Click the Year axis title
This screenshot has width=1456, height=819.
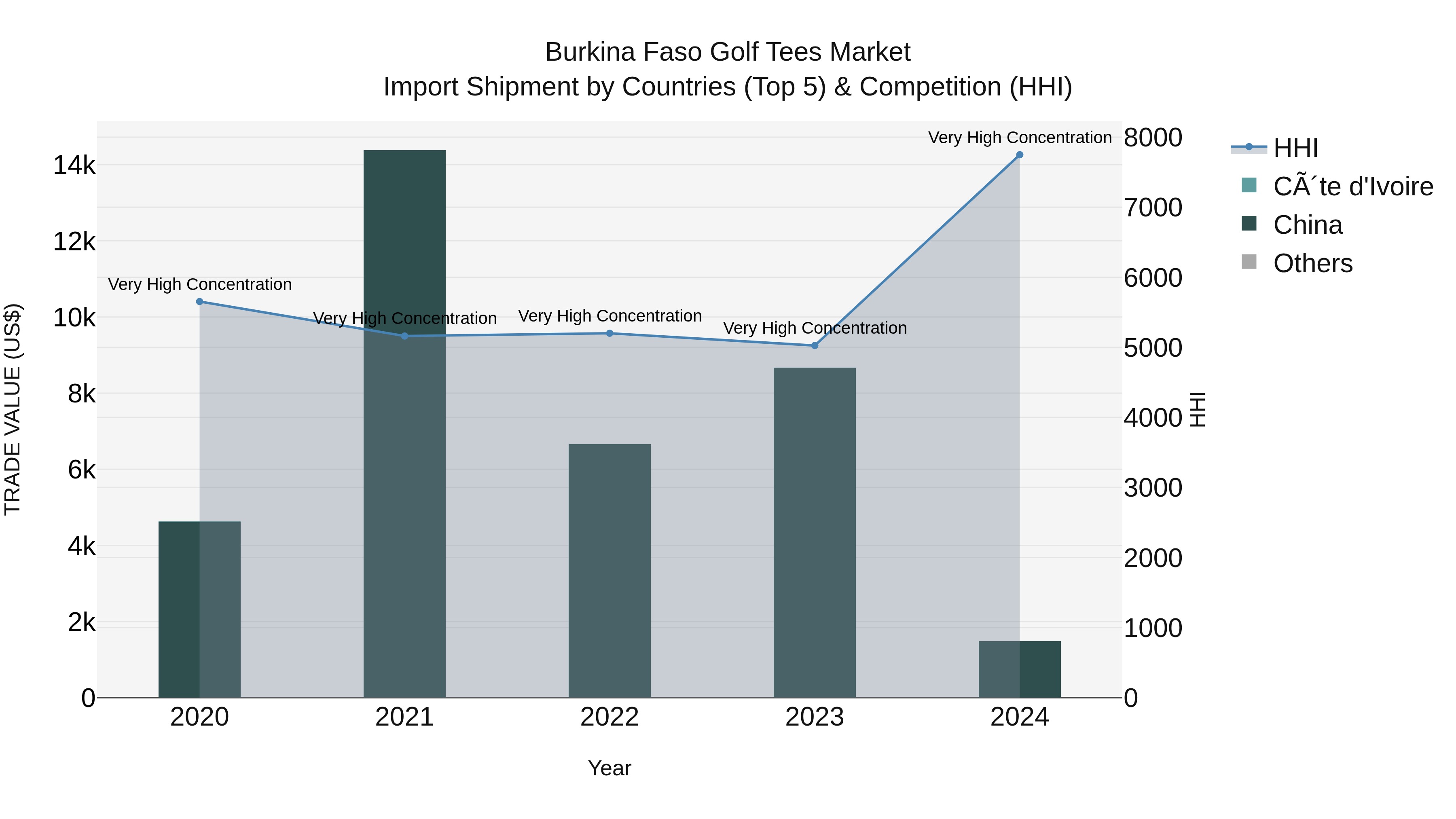click(x=610, y=769)
